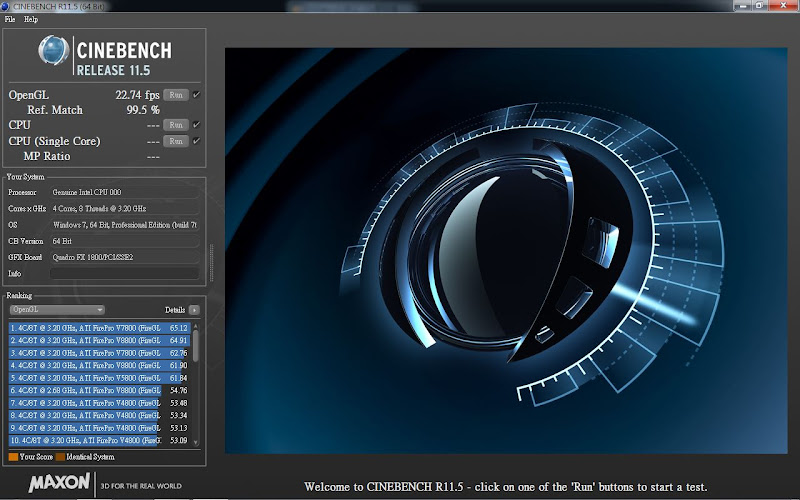The image size is (800, 500).
Task: Select ranking entry 2 with score 64.91
Action: (99, 340)
